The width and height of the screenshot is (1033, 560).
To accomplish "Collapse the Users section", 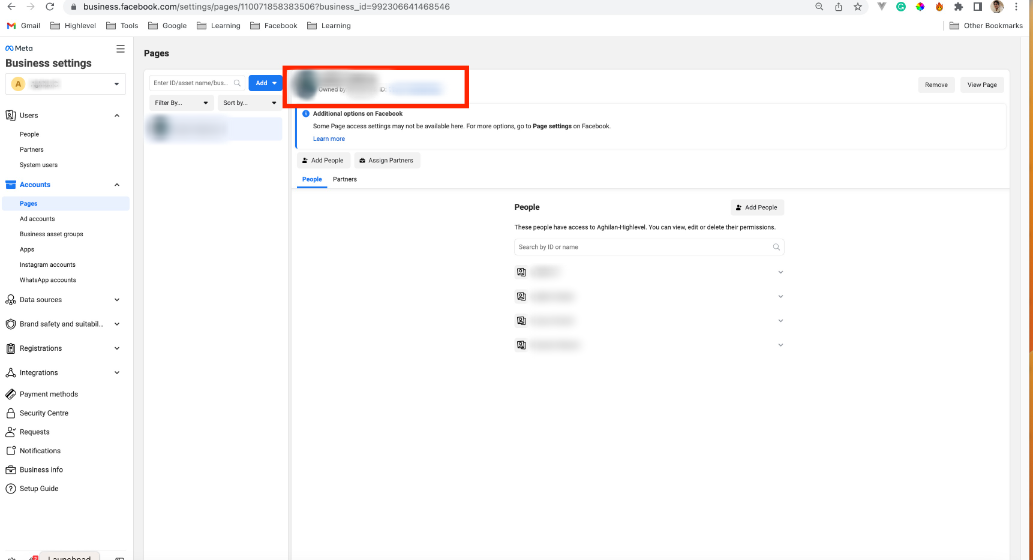I will tap(117, 115).
